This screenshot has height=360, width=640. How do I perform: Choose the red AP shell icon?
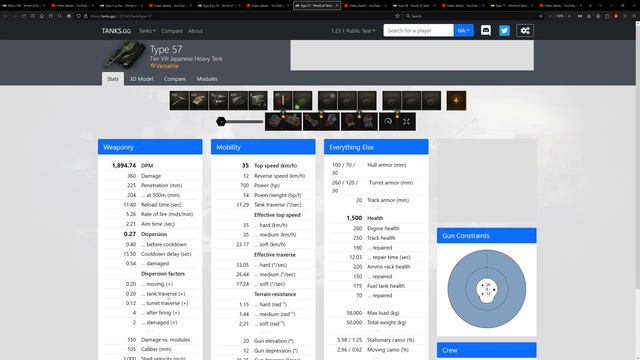[283, 100]
